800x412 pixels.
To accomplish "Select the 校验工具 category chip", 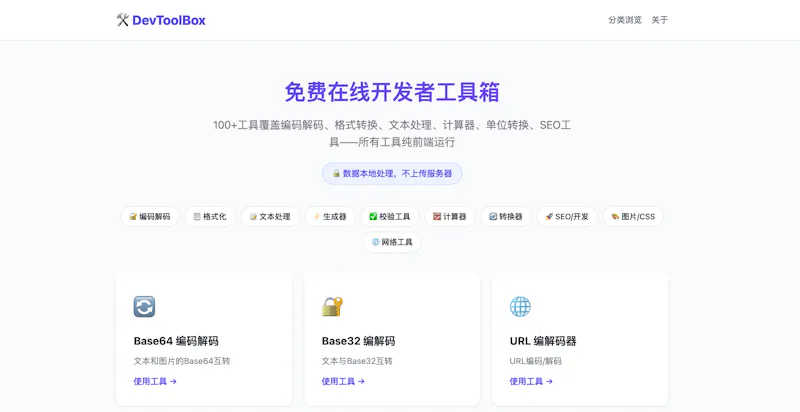I will pos(390,216).
